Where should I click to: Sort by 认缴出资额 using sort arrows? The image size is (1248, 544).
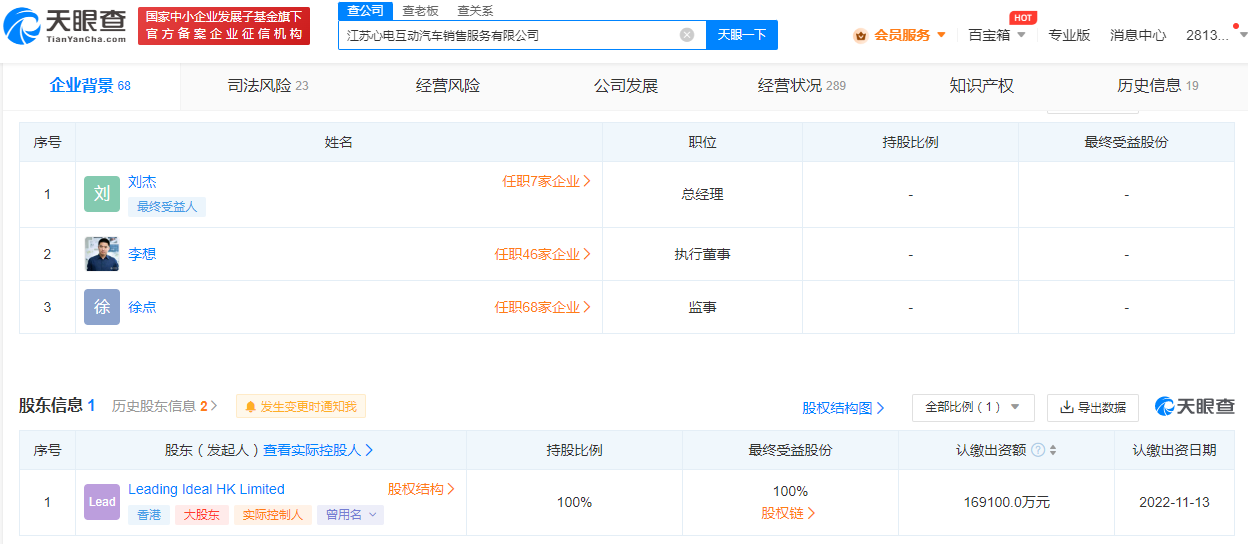coord(1053,451)
